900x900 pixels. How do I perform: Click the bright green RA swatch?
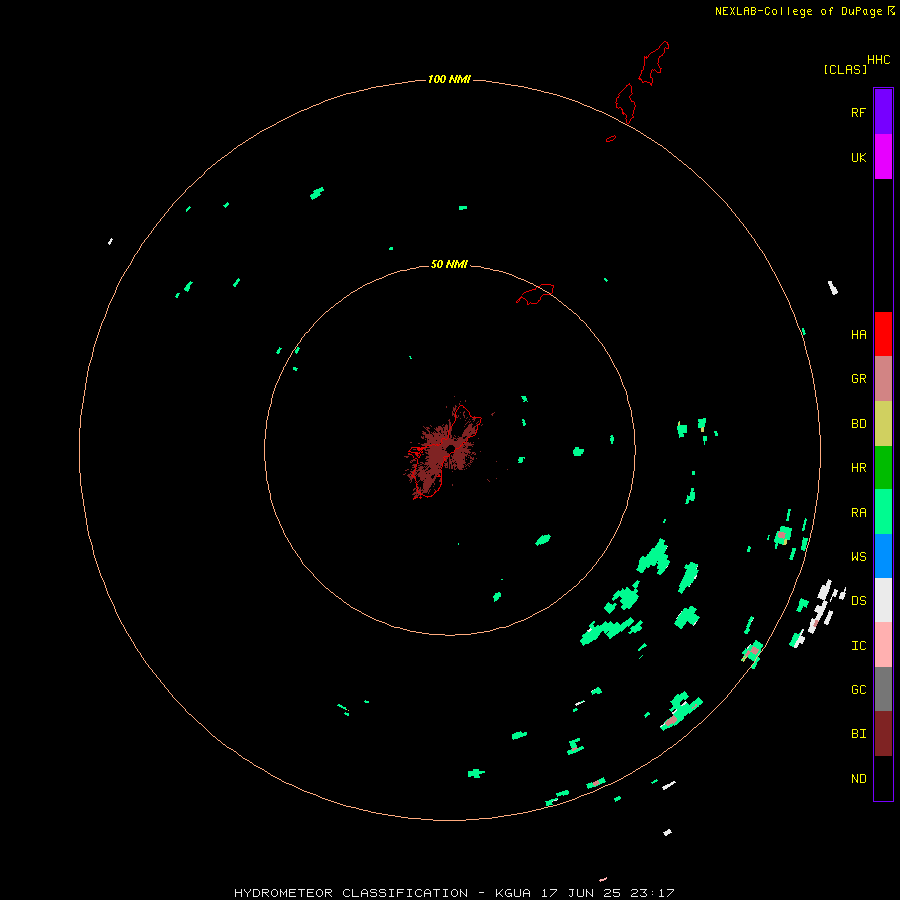pyautogui.click(x=883, y=512)
